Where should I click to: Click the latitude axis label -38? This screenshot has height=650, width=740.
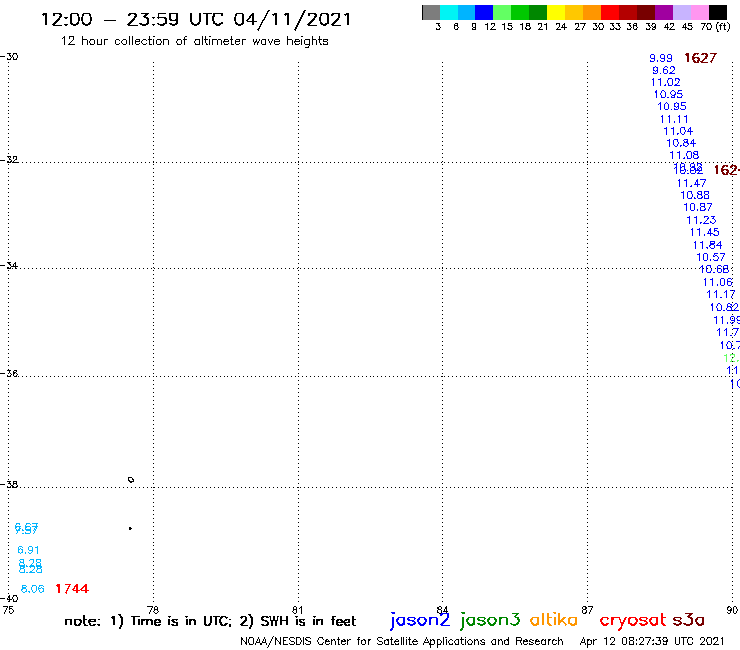(x=9, y=485)
